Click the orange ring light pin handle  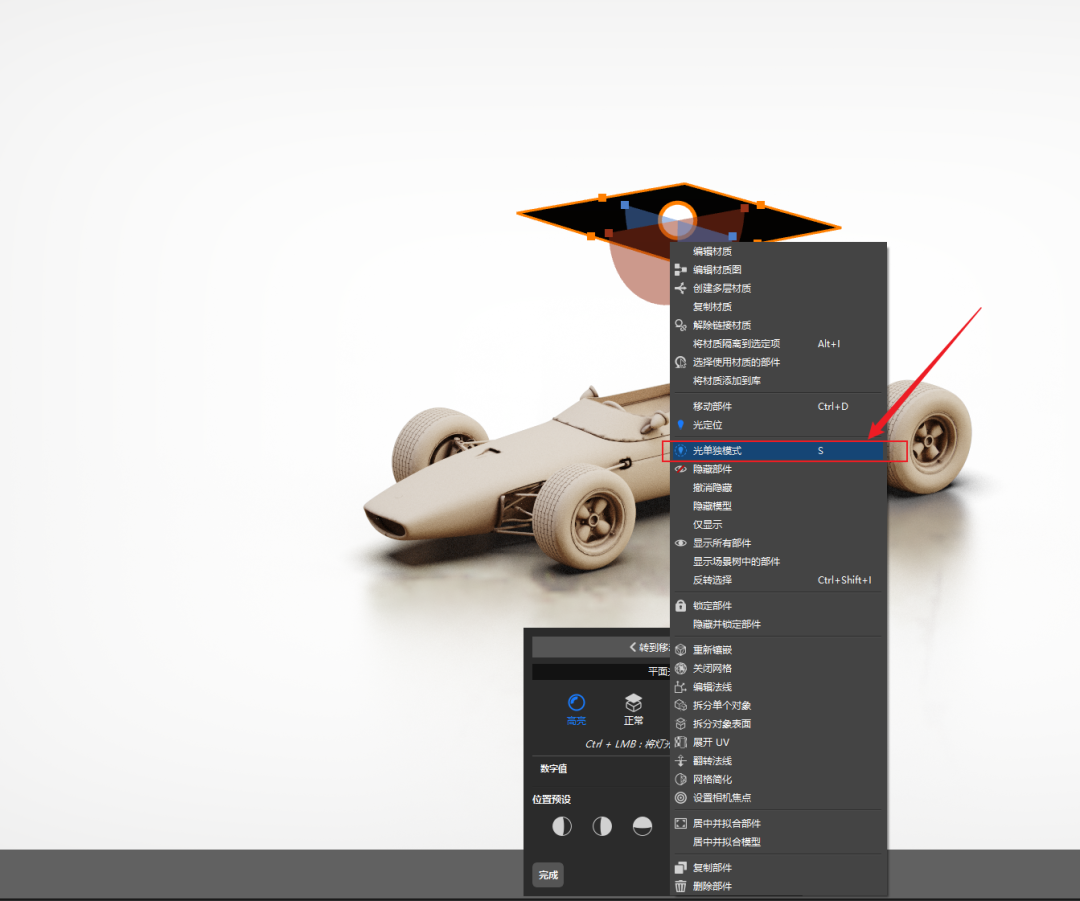click(677, 220)
